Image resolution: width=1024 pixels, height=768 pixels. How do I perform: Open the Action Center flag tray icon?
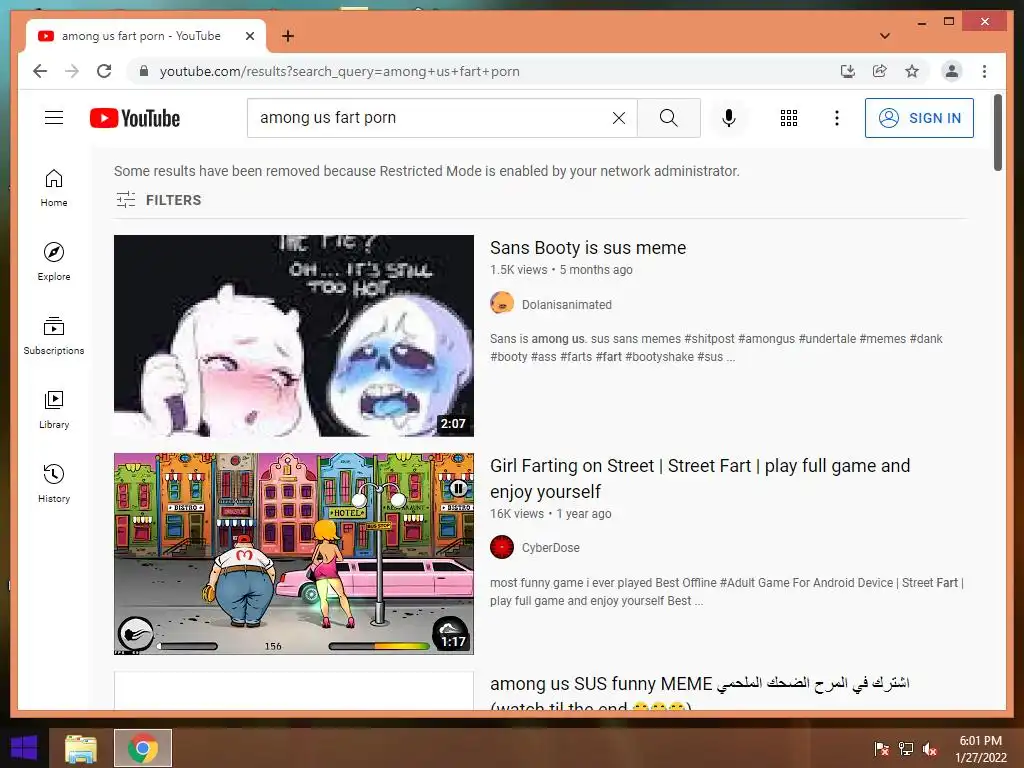click(x=882, y=748)
